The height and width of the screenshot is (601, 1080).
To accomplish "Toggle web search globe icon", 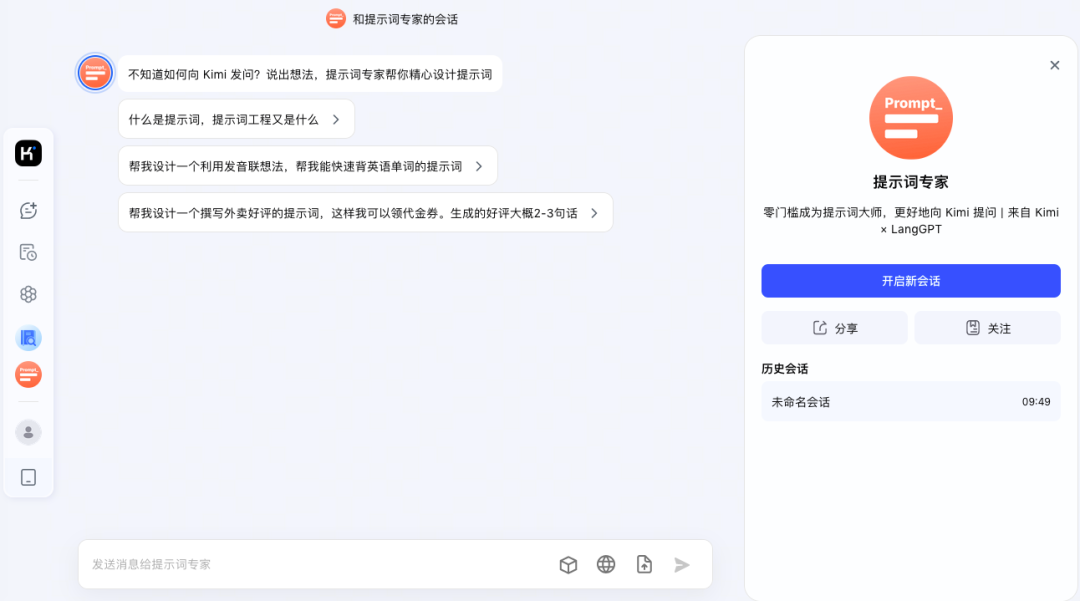I will (x=606, y=565).
